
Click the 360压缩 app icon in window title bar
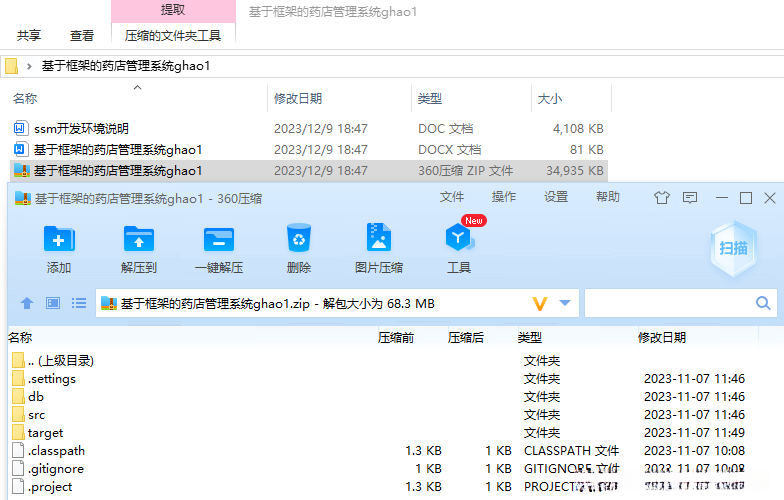click(22, 198)
